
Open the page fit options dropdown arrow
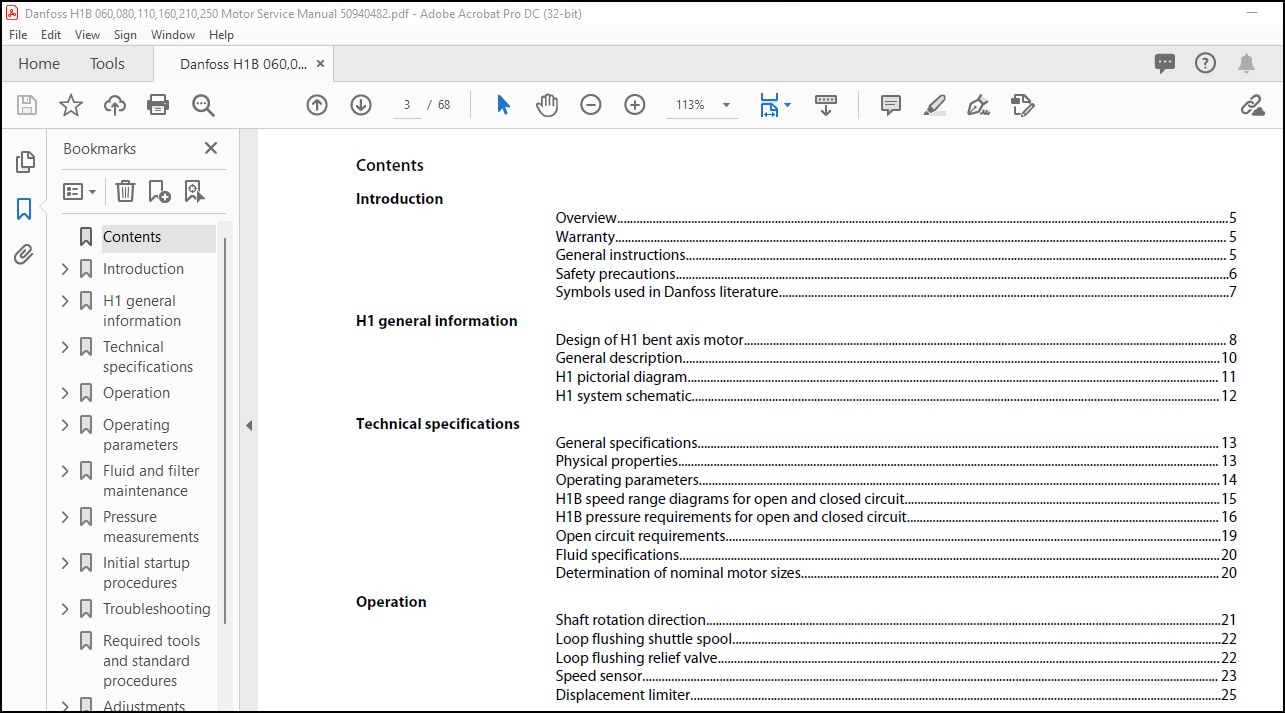click(x=787, y=105)
